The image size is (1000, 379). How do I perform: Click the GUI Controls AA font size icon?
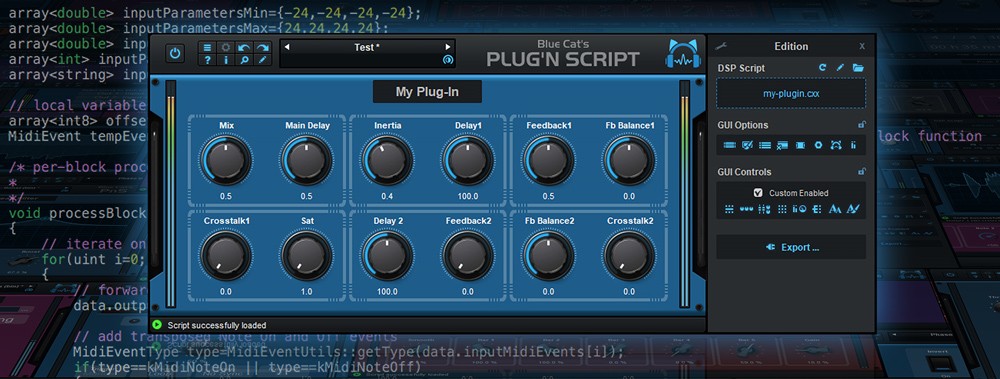tap(835, 209)
